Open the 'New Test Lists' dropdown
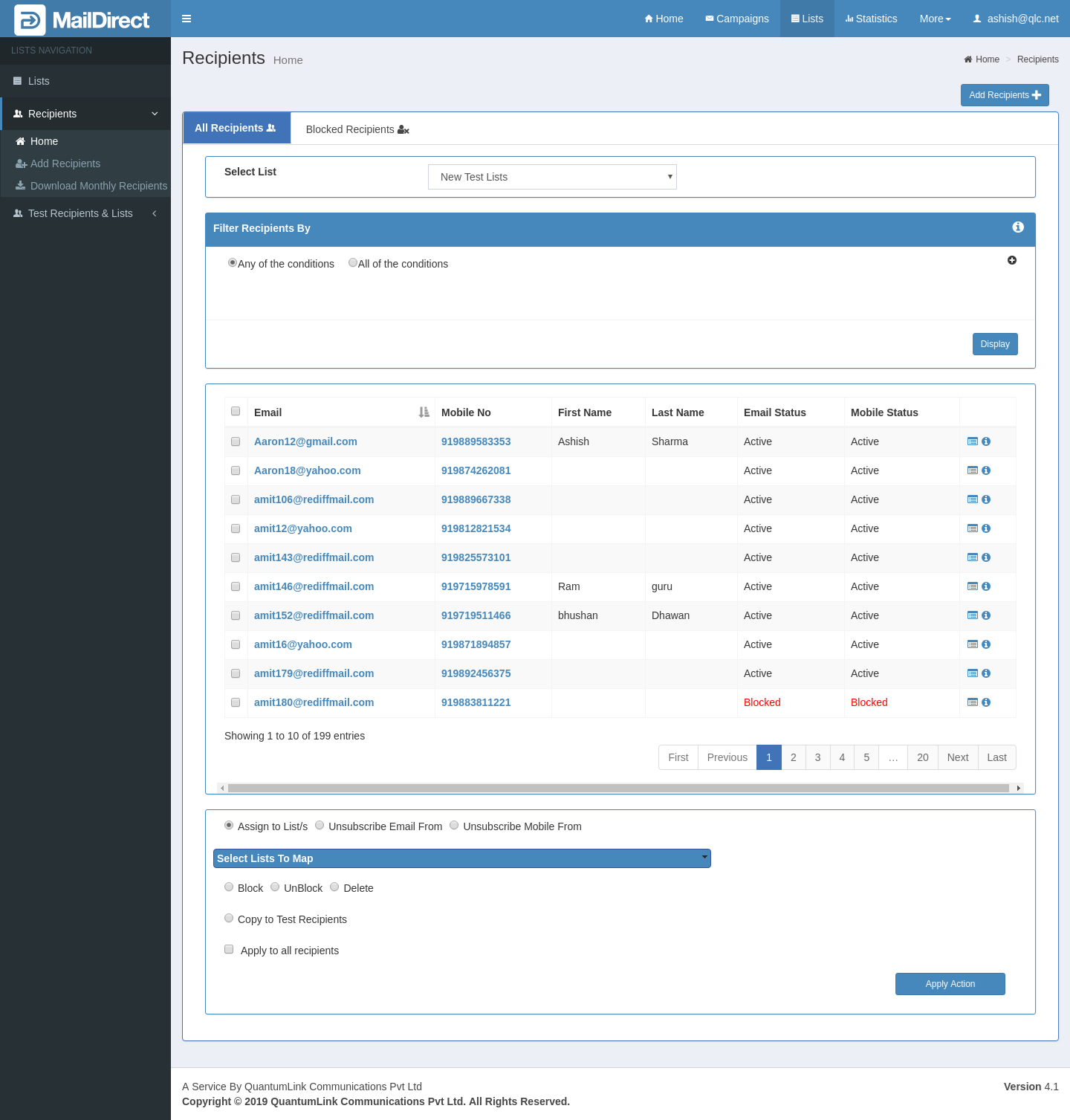 (552, 177)
